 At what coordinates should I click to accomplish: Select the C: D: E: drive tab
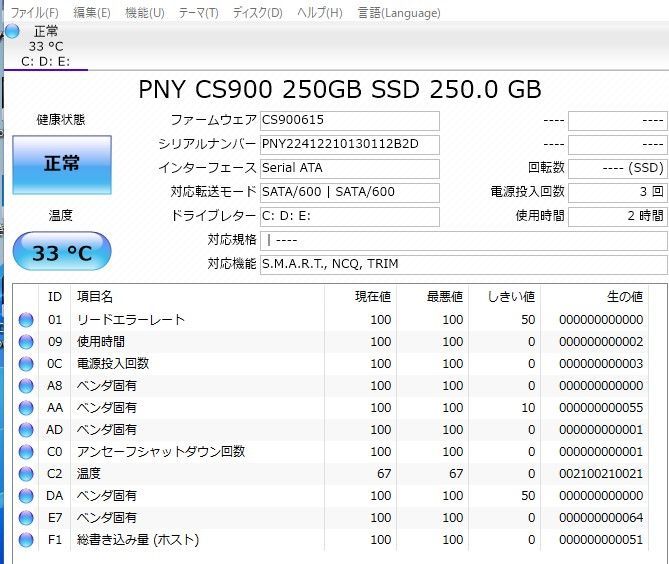[x=45, y=46]
